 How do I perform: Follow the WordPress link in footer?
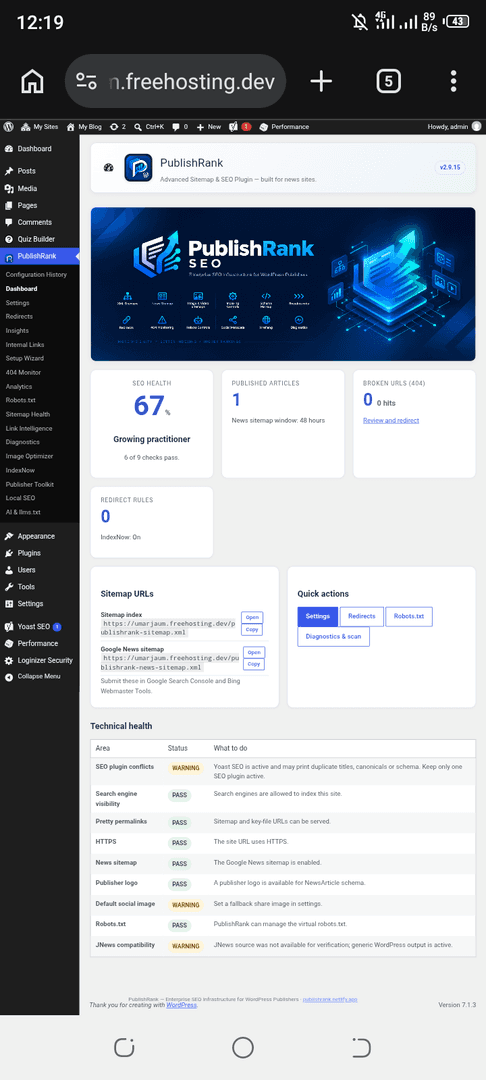coord(182,1005)
